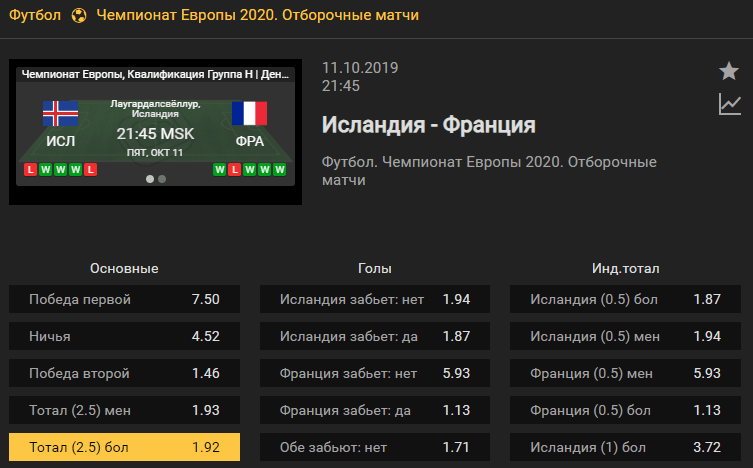Select second carousel dot in match widget
753x468 pixels.
click(x=162, y=179)
